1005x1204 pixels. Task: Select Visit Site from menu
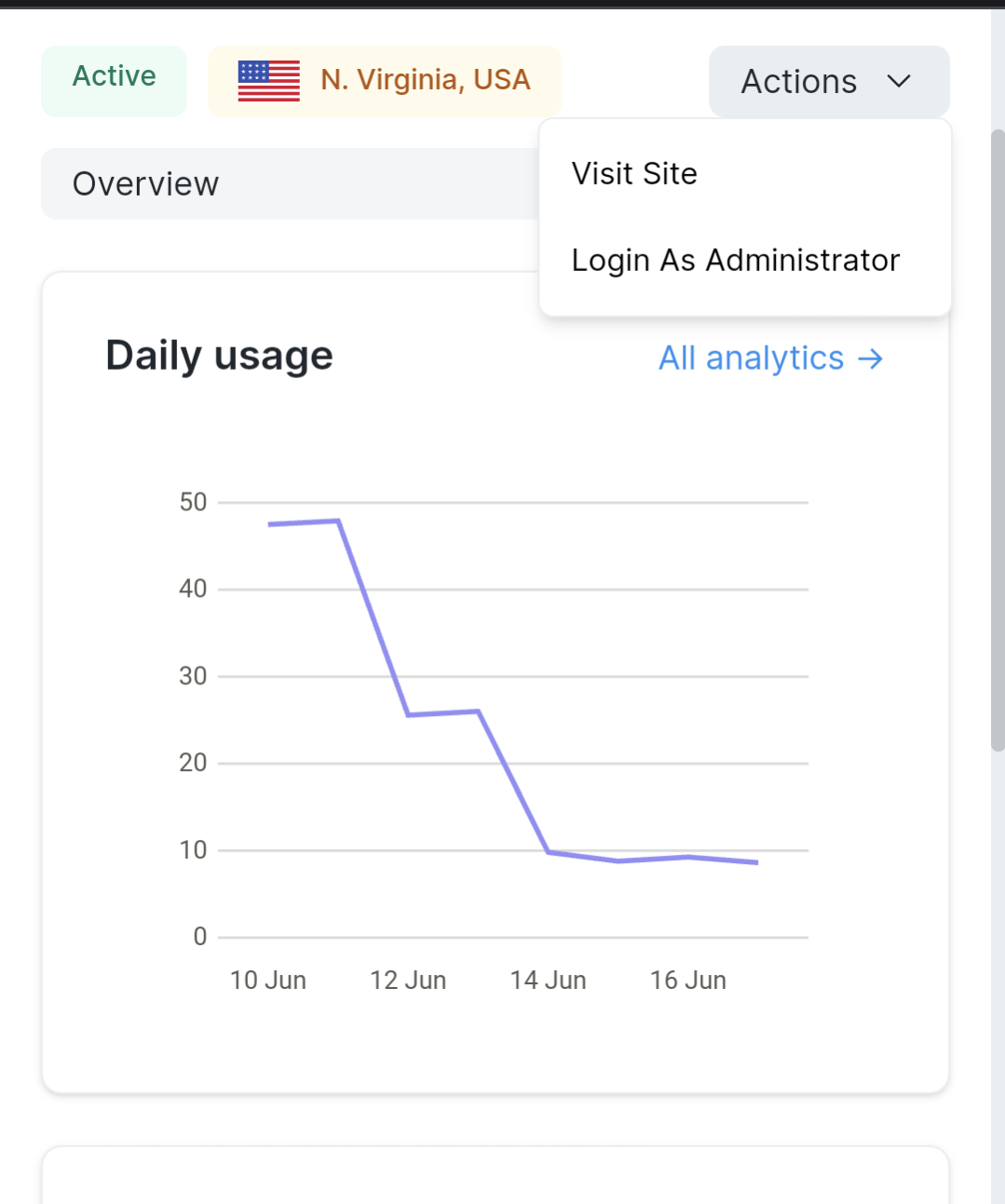point(634,174)
